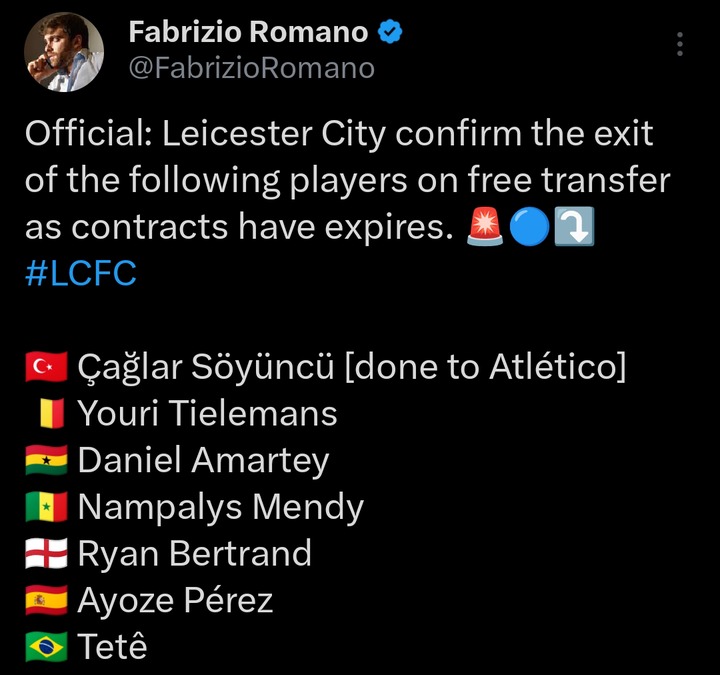Click the blue verified badge
The image size is (720, 675).
[x=390, y=32]
